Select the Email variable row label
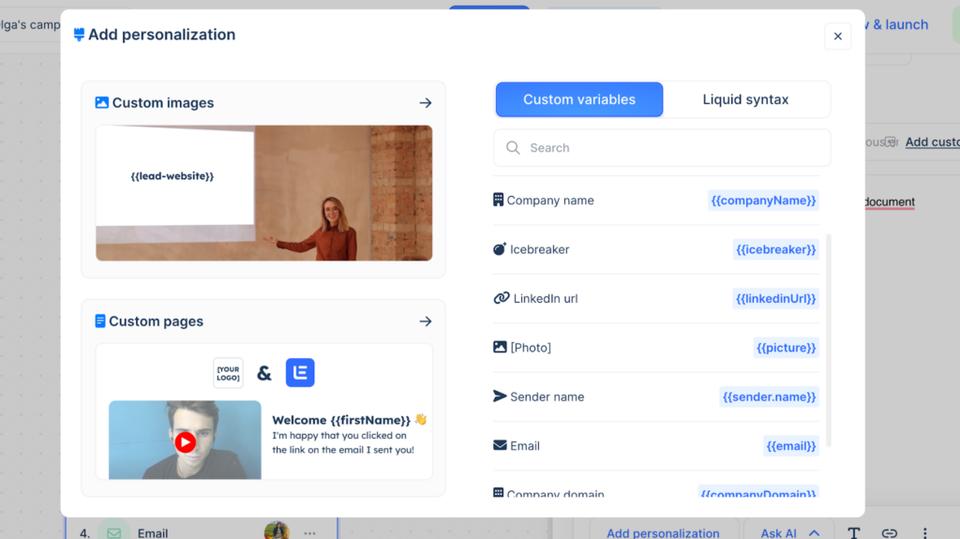 pyautogui.click(x=525, y=446)
